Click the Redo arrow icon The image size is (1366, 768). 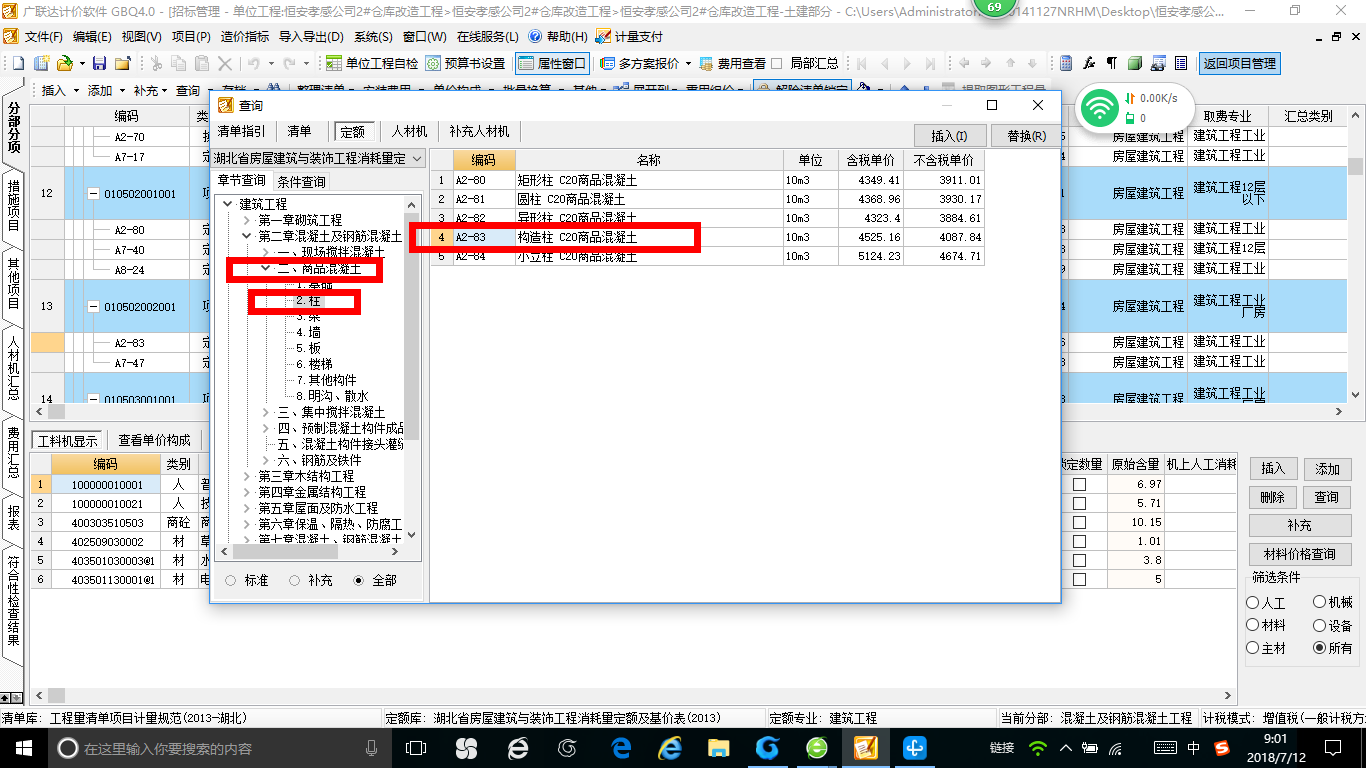click(290, 63)
